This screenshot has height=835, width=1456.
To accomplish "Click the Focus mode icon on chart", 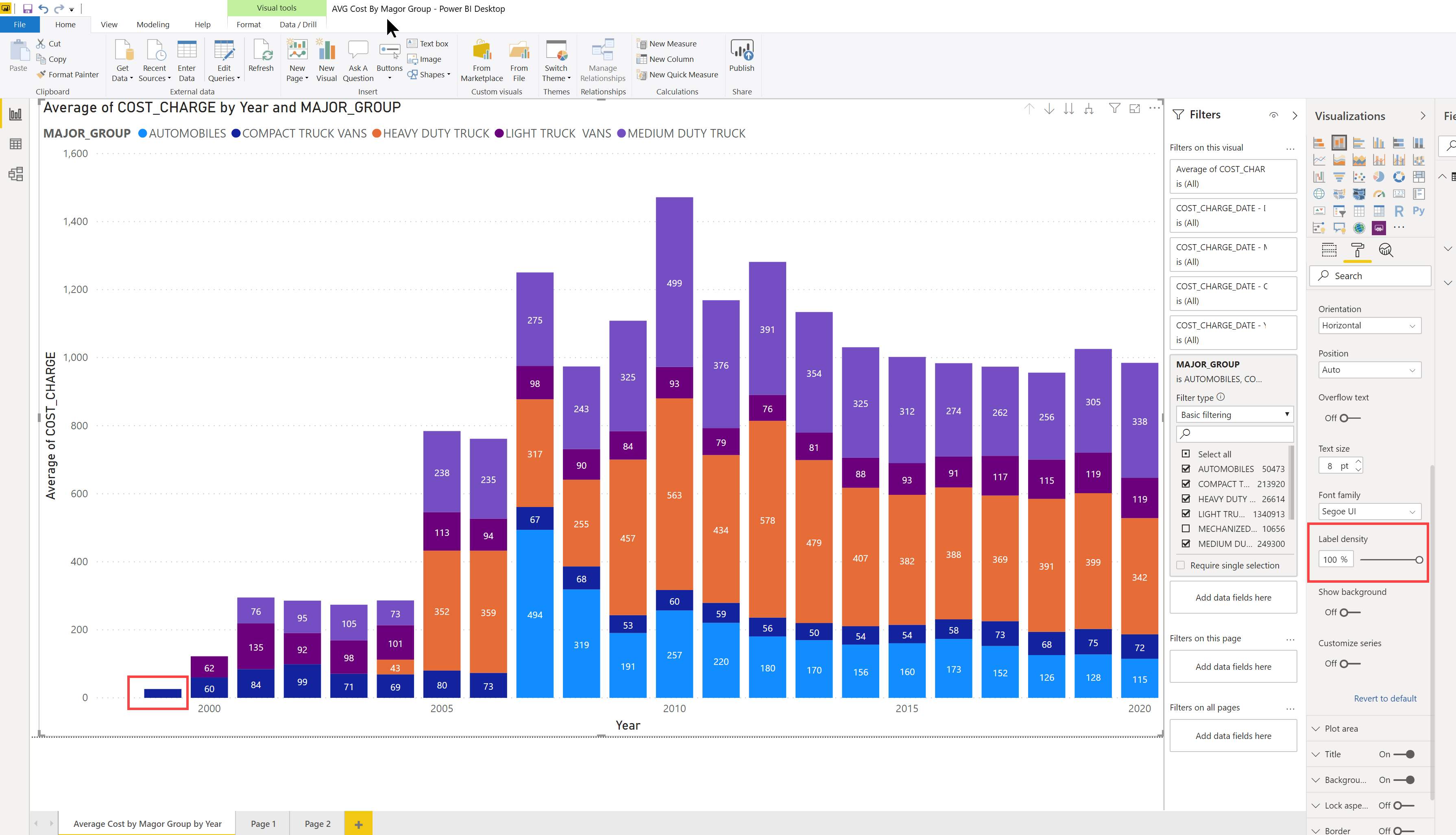I will point(1135,109).
